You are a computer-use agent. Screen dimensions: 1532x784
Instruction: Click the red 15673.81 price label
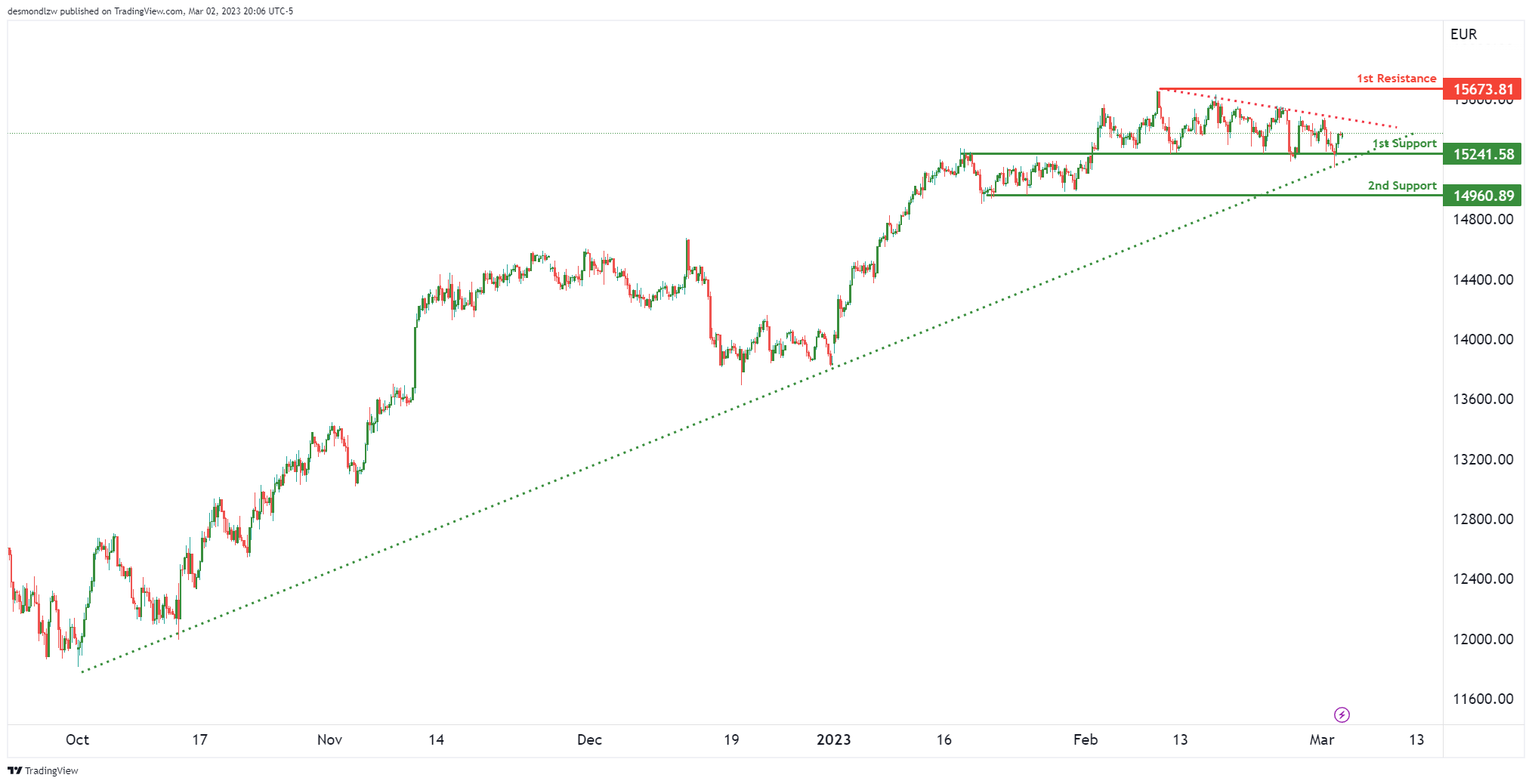[x=1482, y=89]
